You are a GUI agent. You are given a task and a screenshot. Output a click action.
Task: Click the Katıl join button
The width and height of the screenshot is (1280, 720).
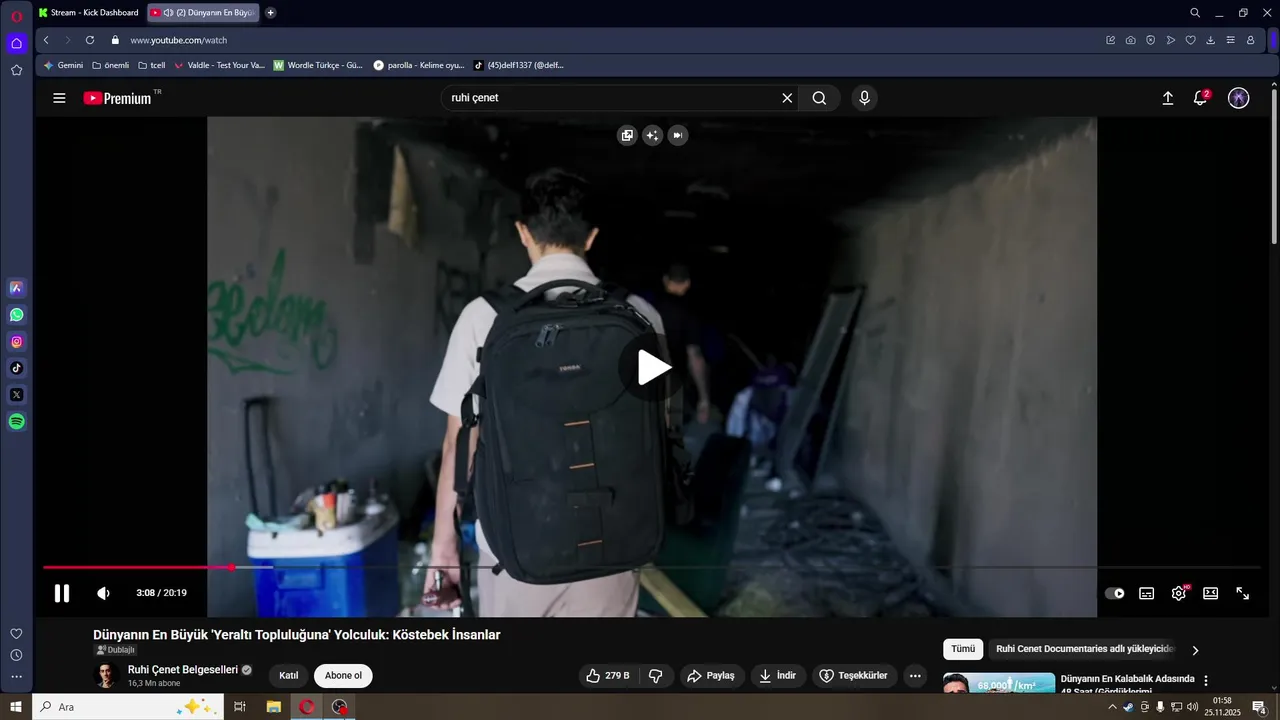pos(289,676)
